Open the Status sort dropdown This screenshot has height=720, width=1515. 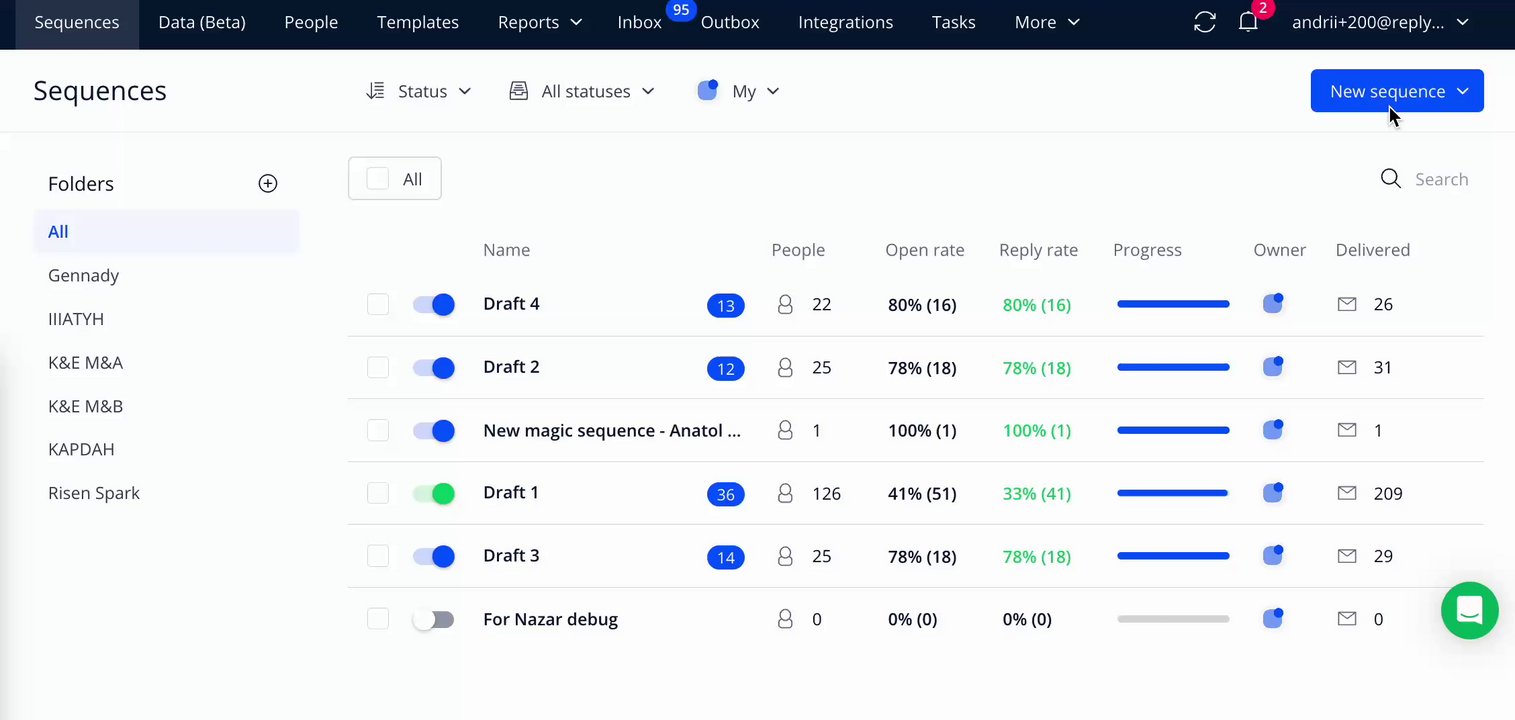pyautogui.click(x=419, y=91)
